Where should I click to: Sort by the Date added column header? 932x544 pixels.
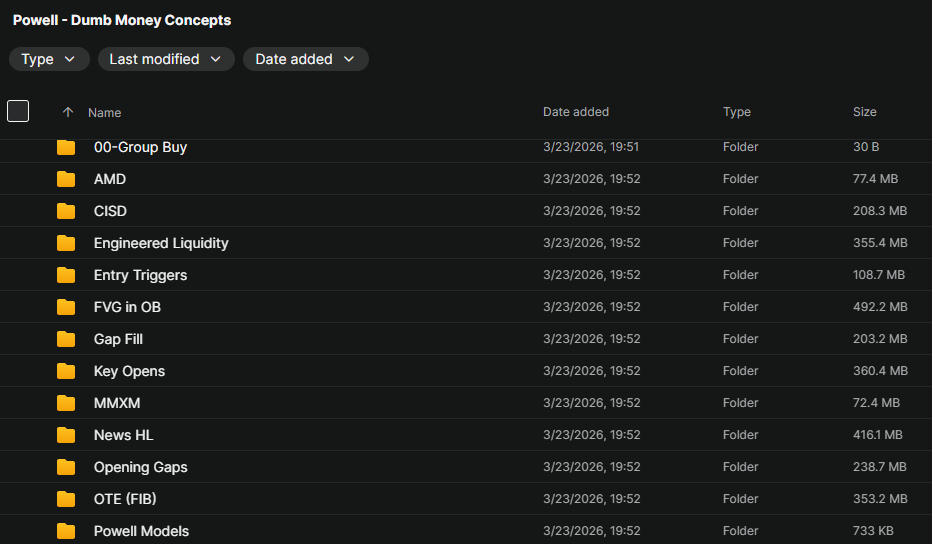[575, 112]
